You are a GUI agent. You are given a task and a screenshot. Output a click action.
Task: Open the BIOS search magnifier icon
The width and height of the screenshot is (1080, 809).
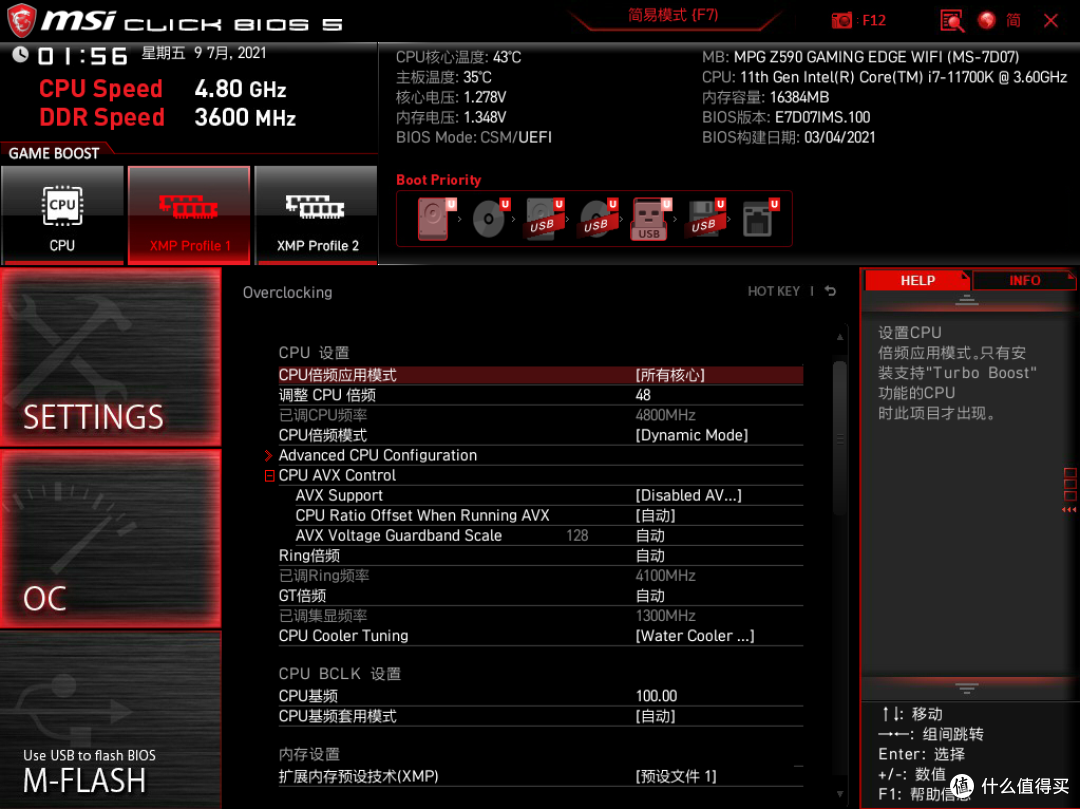click(x=952, y=20)
